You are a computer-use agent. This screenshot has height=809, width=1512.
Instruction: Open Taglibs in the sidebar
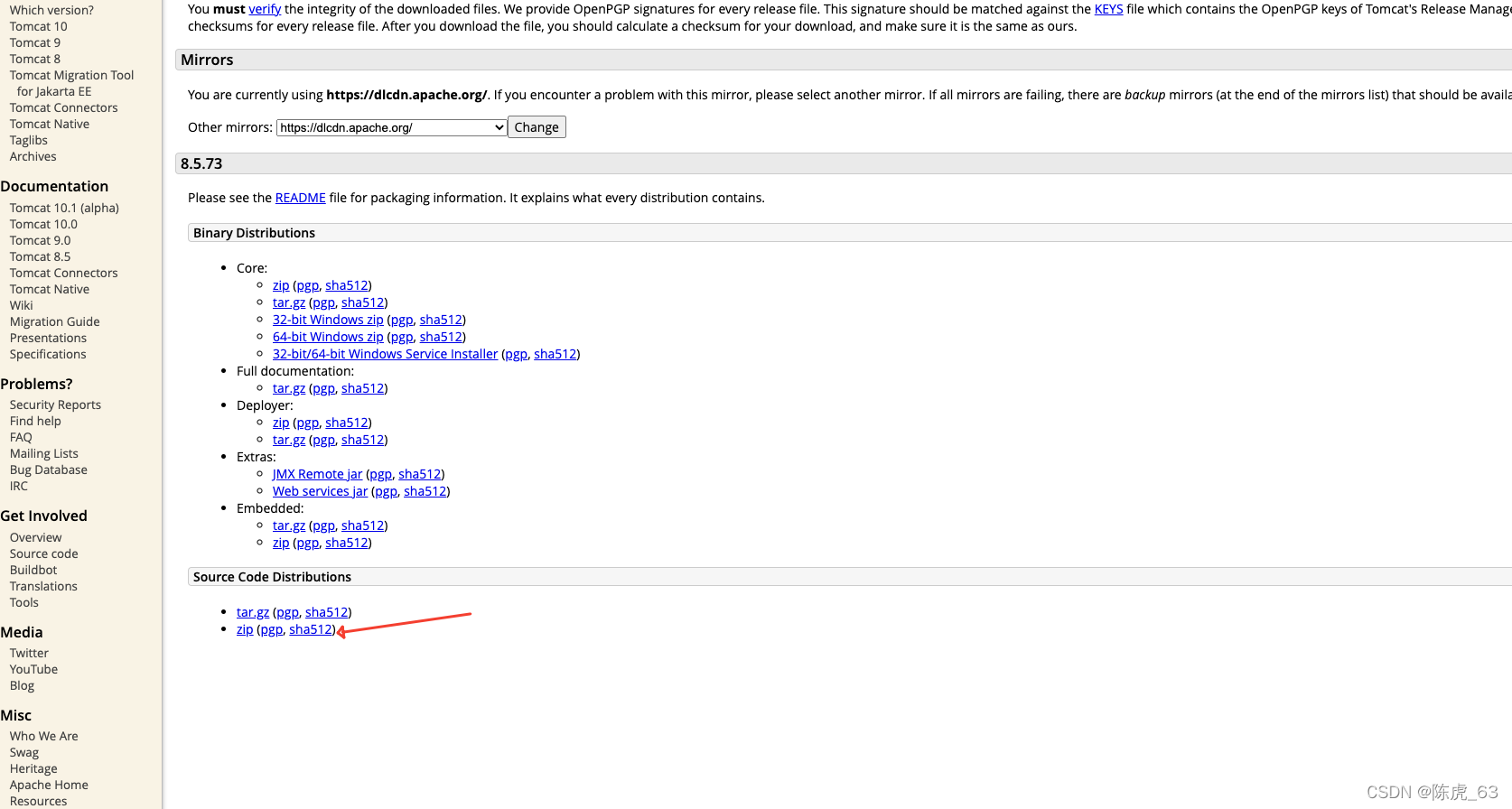(29, 140)
